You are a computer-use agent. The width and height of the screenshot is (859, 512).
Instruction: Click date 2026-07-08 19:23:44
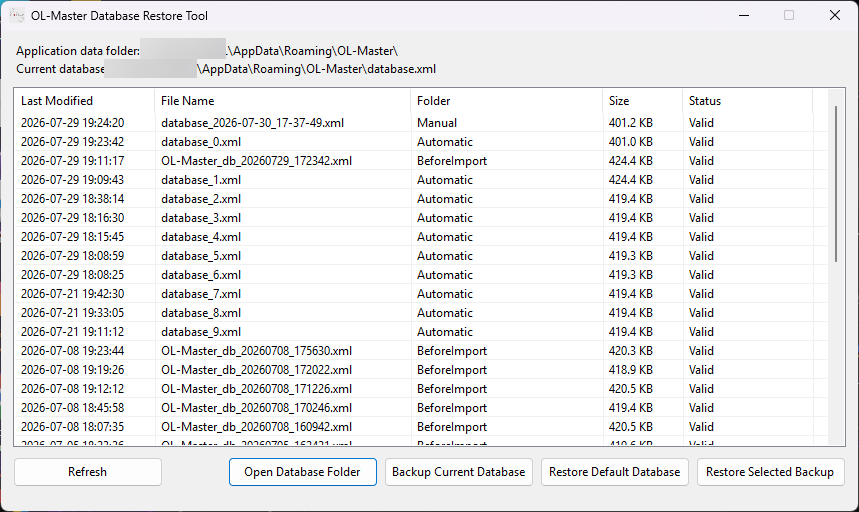tap(72, 351)
